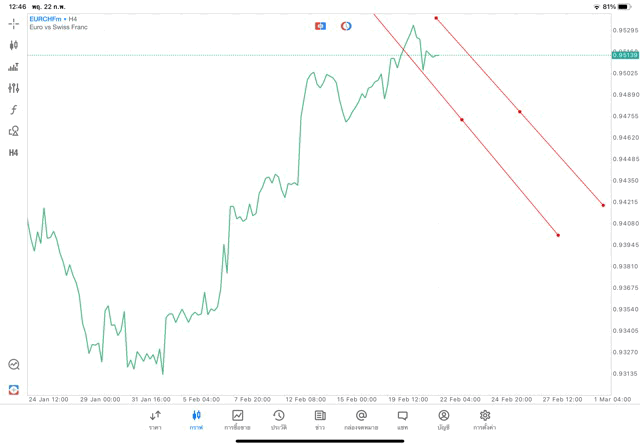This screenshot has width=640, height=447.
Task: Open the Quotes (ราคา) tab
Action: point(155,420)
